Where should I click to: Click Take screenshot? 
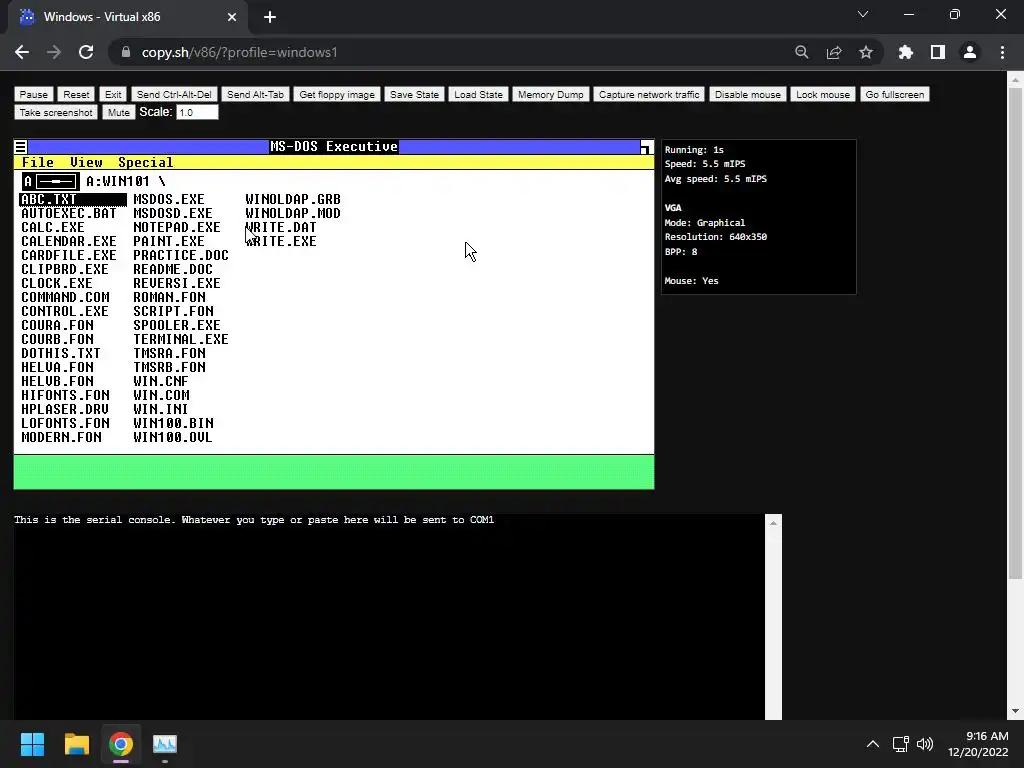click(56, 112)
